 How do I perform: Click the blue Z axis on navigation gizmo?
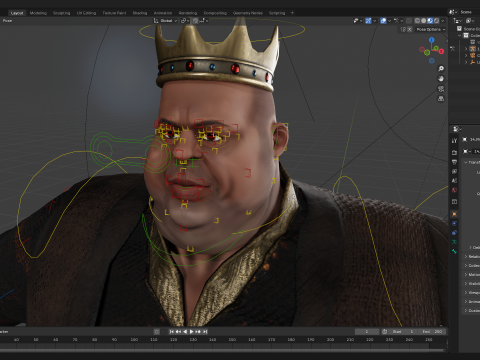click(432, 40)
